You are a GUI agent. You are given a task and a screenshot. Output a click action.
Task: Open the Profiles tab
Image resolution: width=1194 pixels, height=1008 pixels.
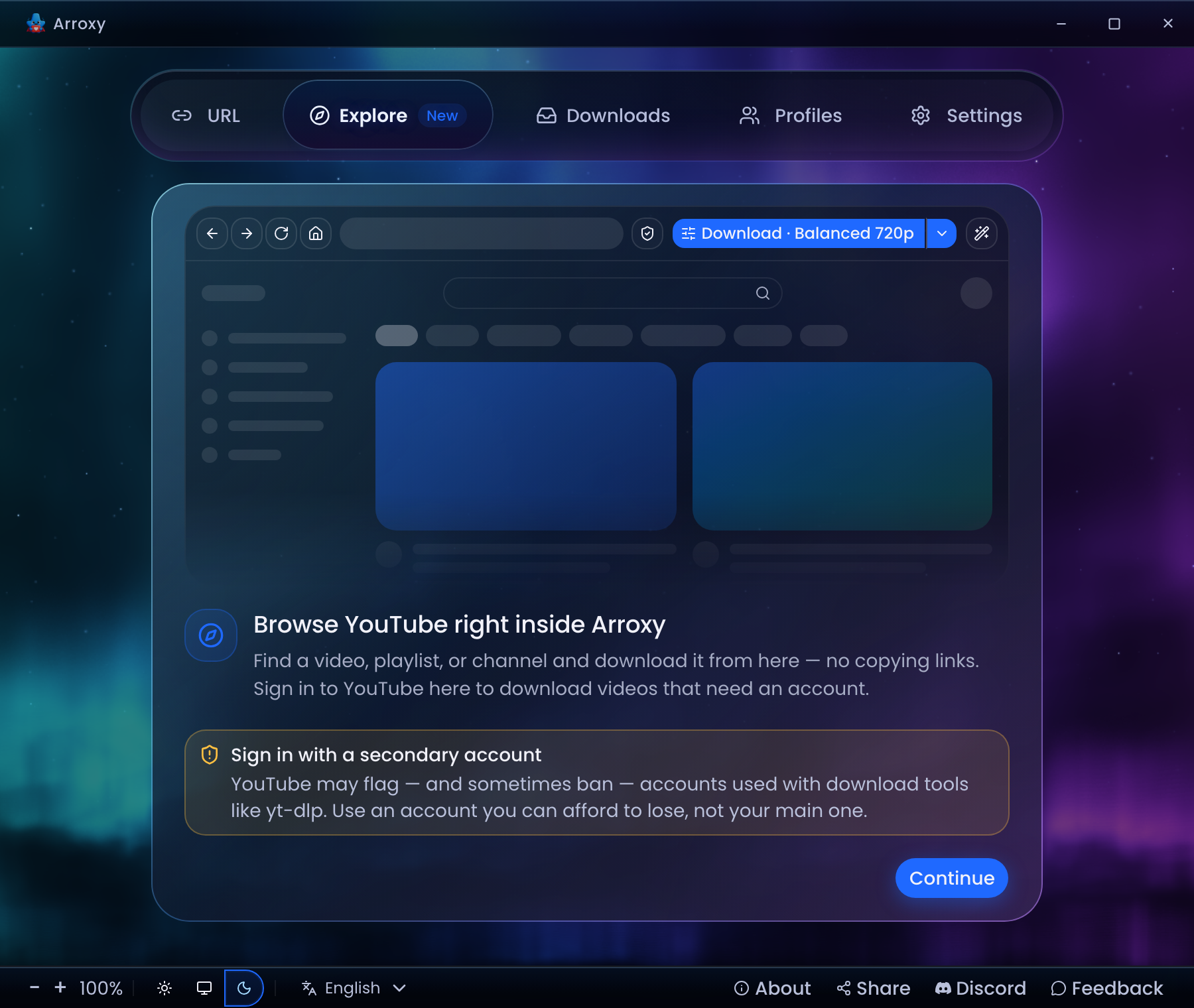click(x=791, y=115)
